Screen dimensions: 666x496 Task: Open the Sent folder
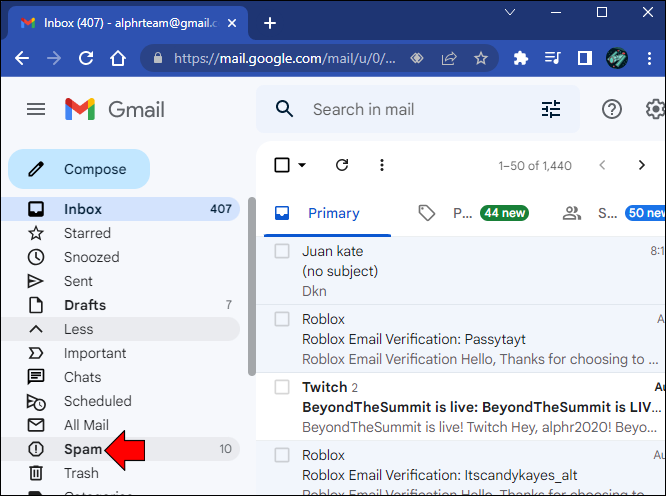[121, 281]
